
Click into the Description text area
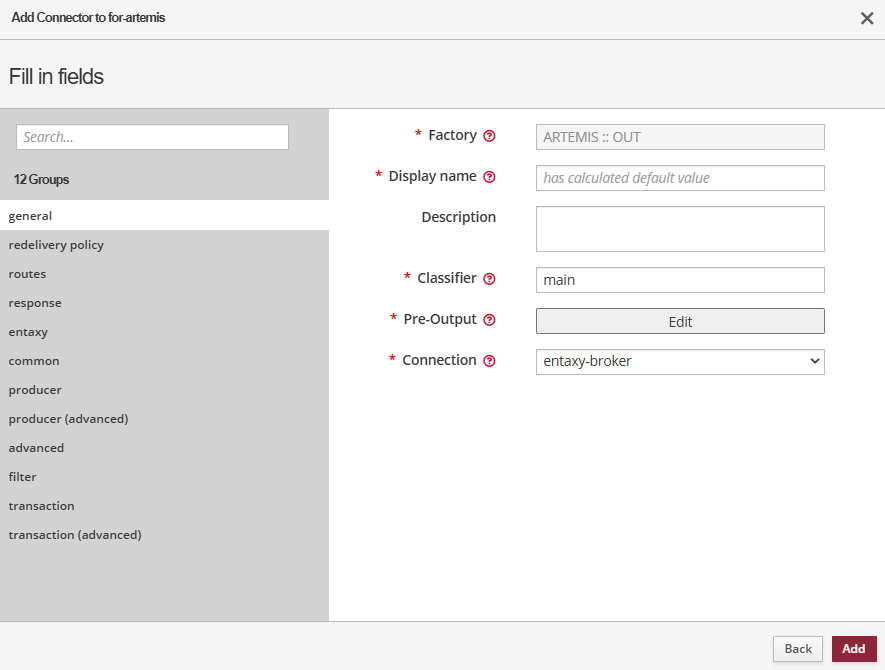click(x=680, y=229)
